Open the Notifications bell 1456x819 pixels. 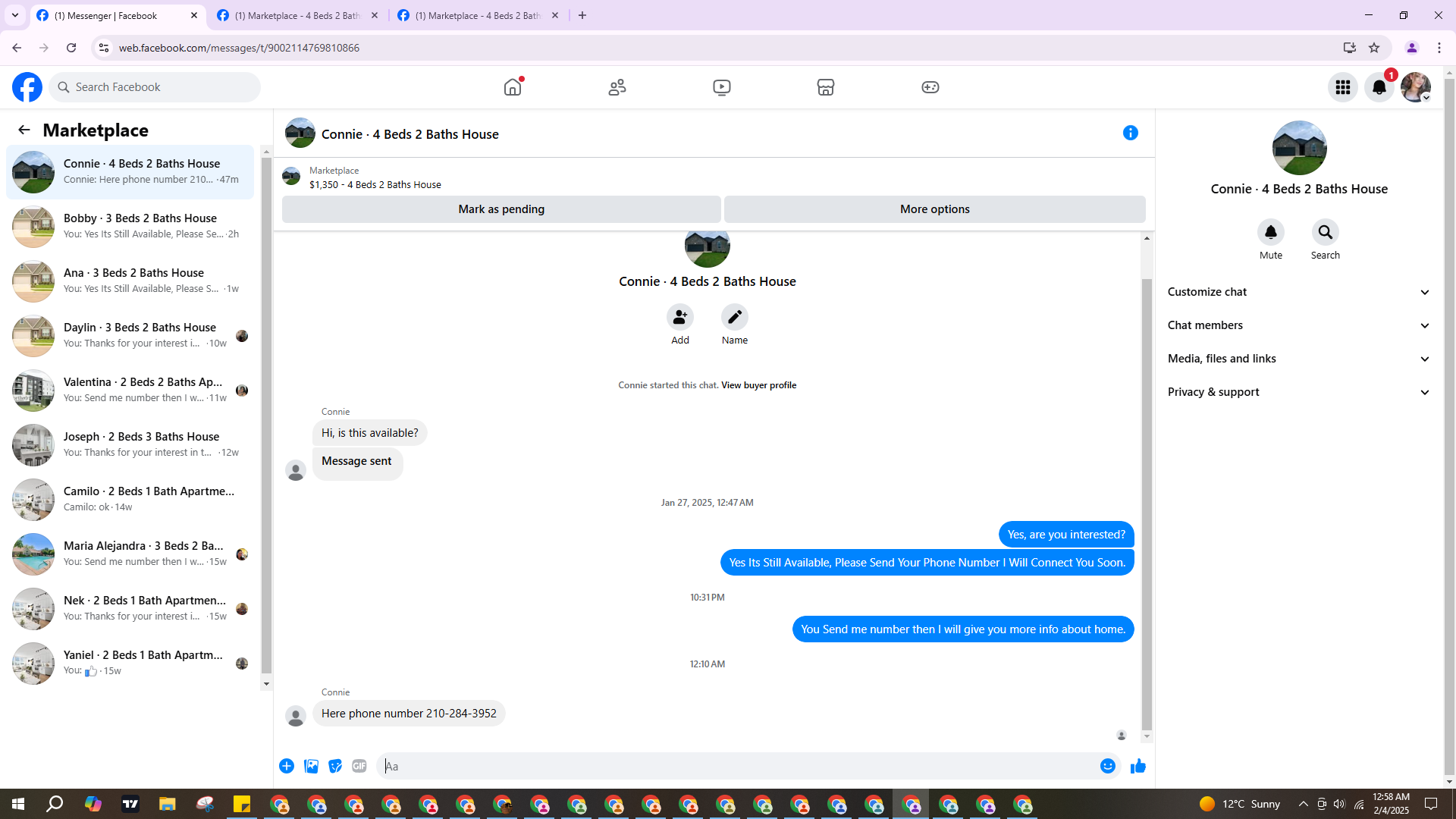(1379, 87)
